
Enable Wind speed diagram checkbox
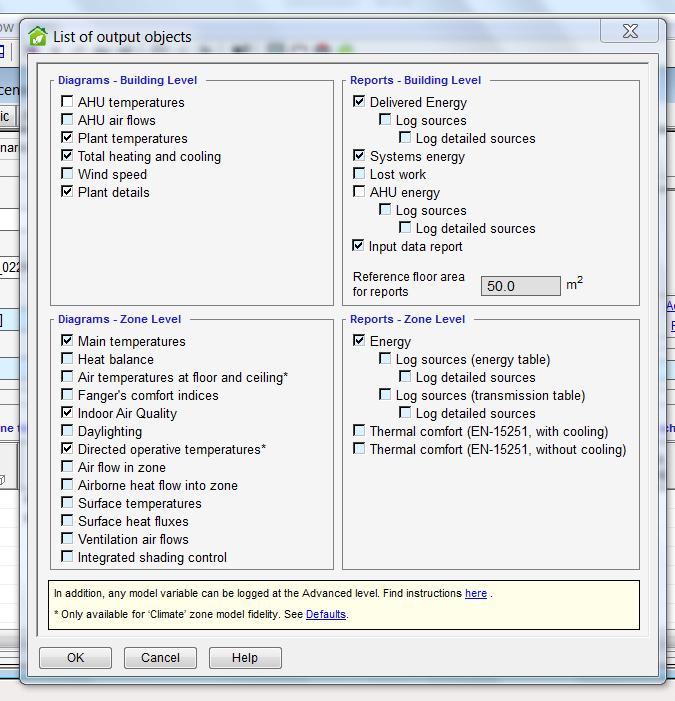point(67,173)
